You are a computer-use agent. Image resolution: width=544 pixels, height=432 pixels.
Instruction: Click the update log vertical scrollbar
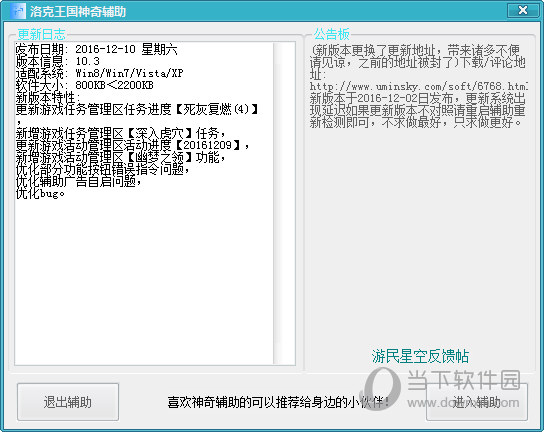284,203
